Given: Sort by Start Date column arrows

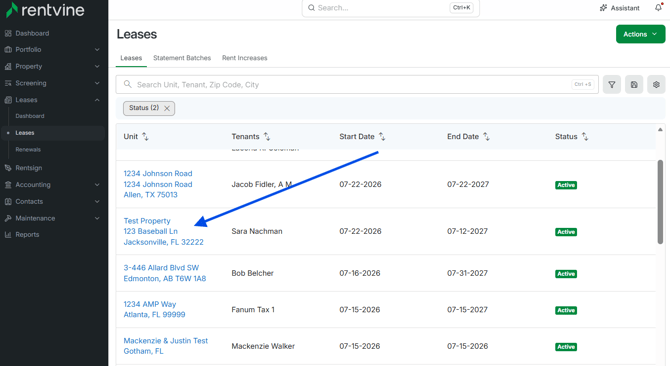Looking at the screenshot, I should 382,136.
